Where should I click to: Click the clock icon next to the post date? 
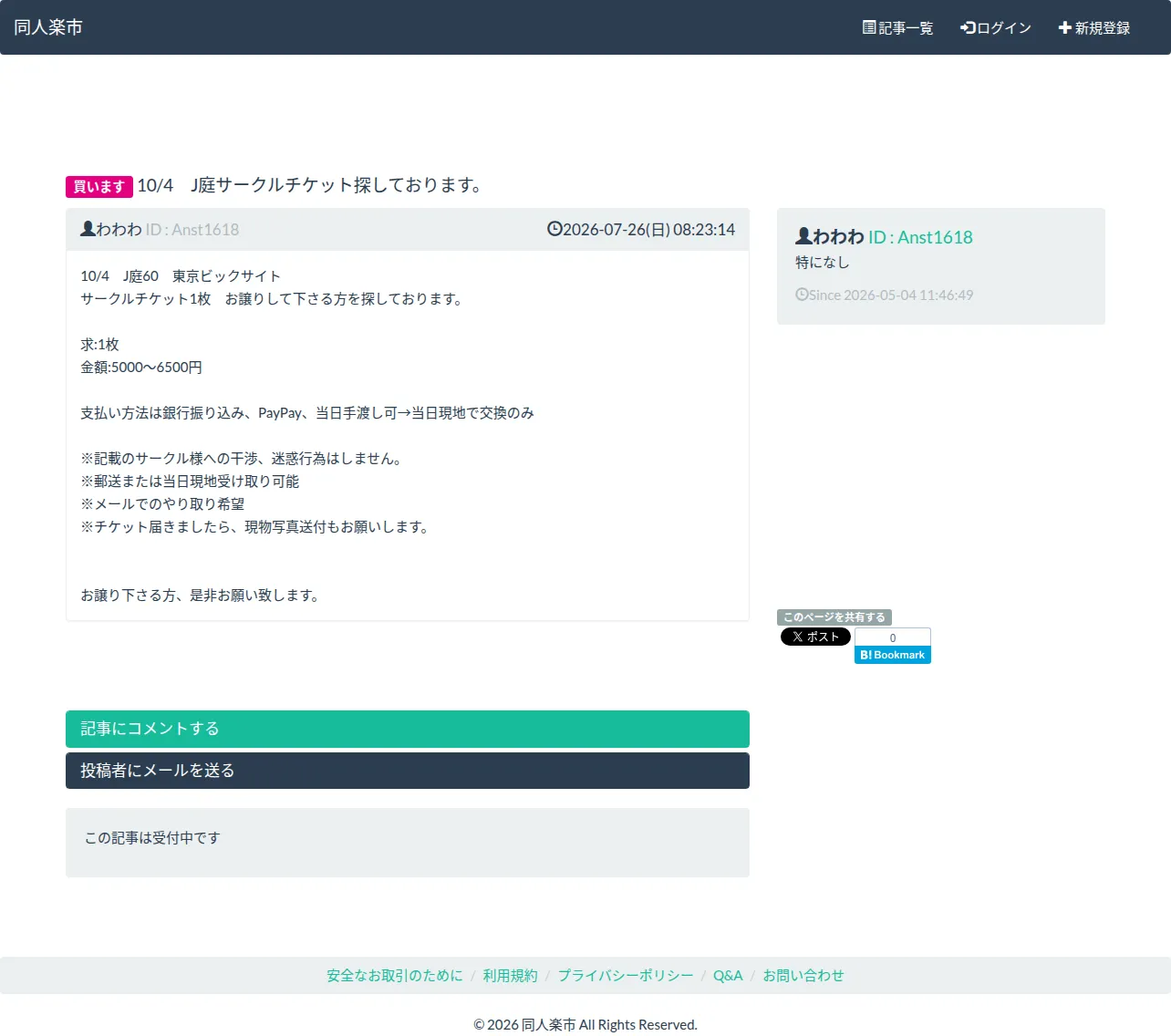(554, 229)
